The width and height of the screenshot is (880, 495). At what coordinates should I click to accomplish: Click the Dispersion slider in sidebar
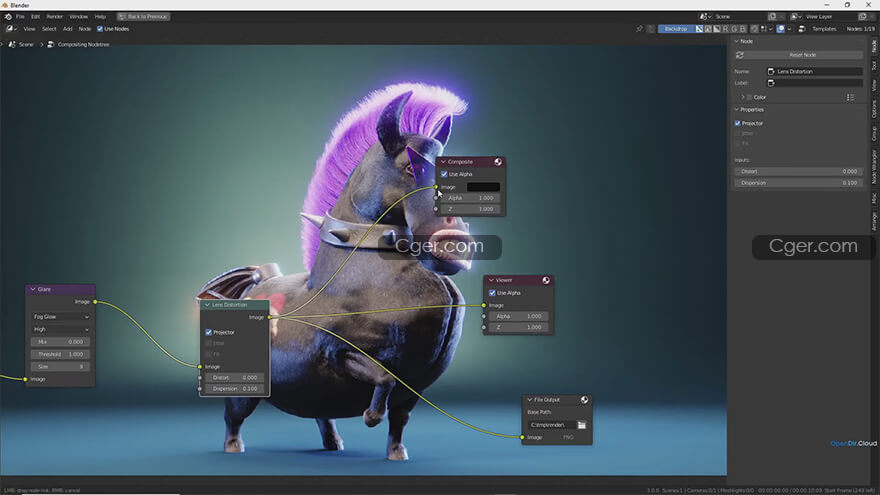point(798,183)
